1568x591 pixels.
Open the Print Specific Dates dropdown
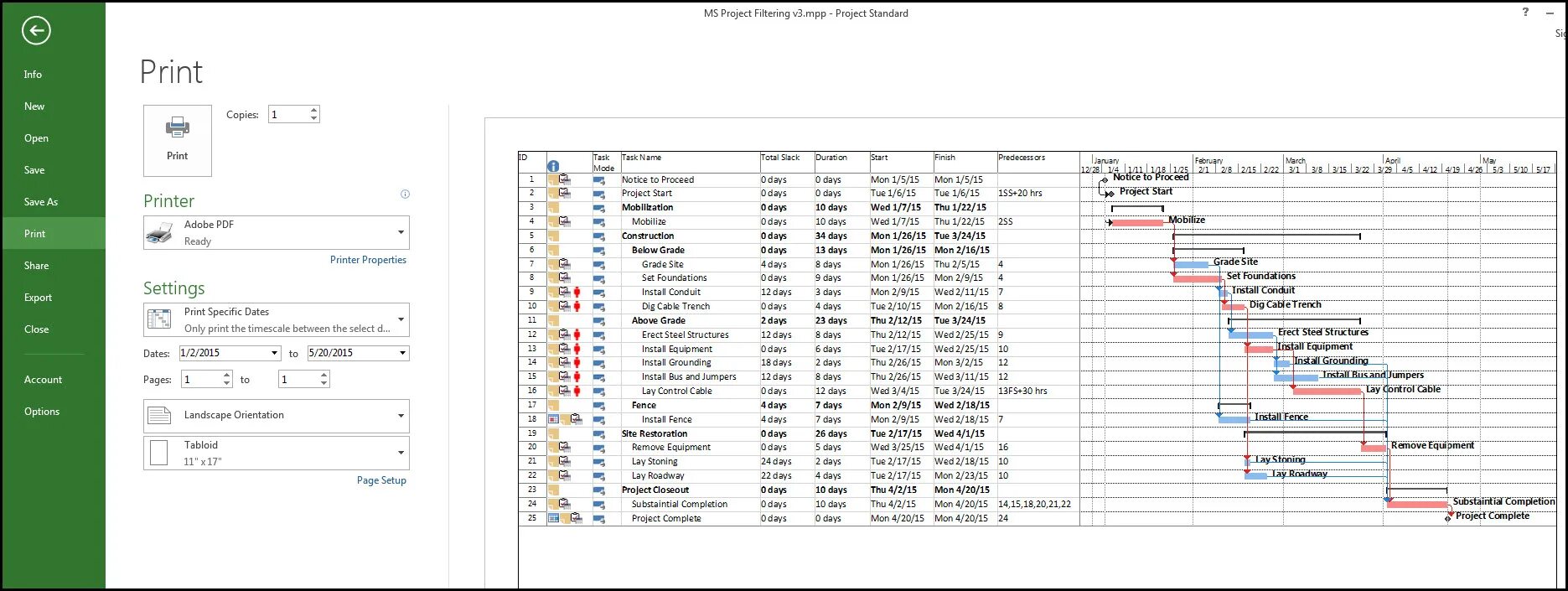point(401,319)
